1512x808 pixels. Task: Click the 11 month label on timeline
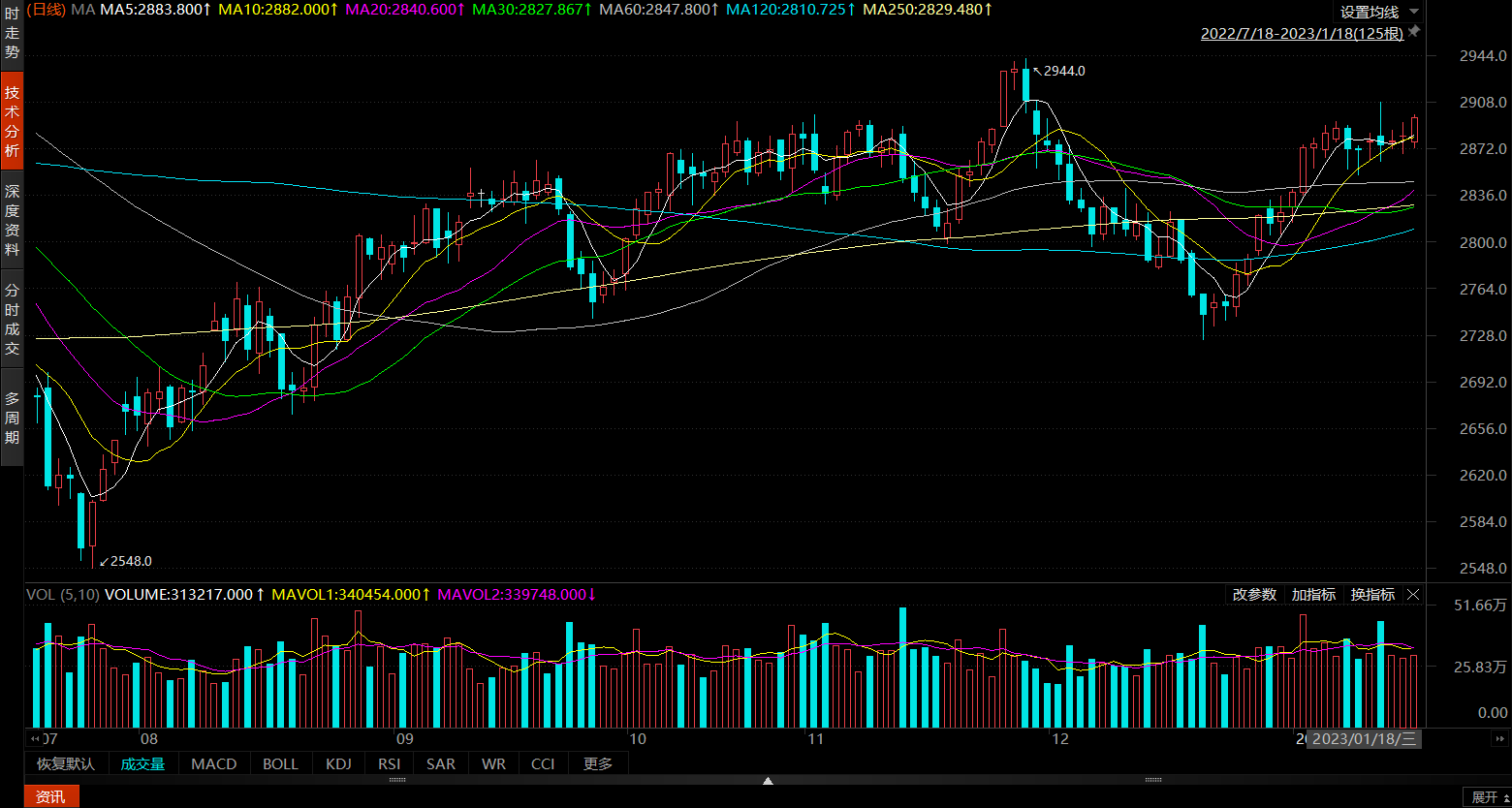(x=816, y=739)
